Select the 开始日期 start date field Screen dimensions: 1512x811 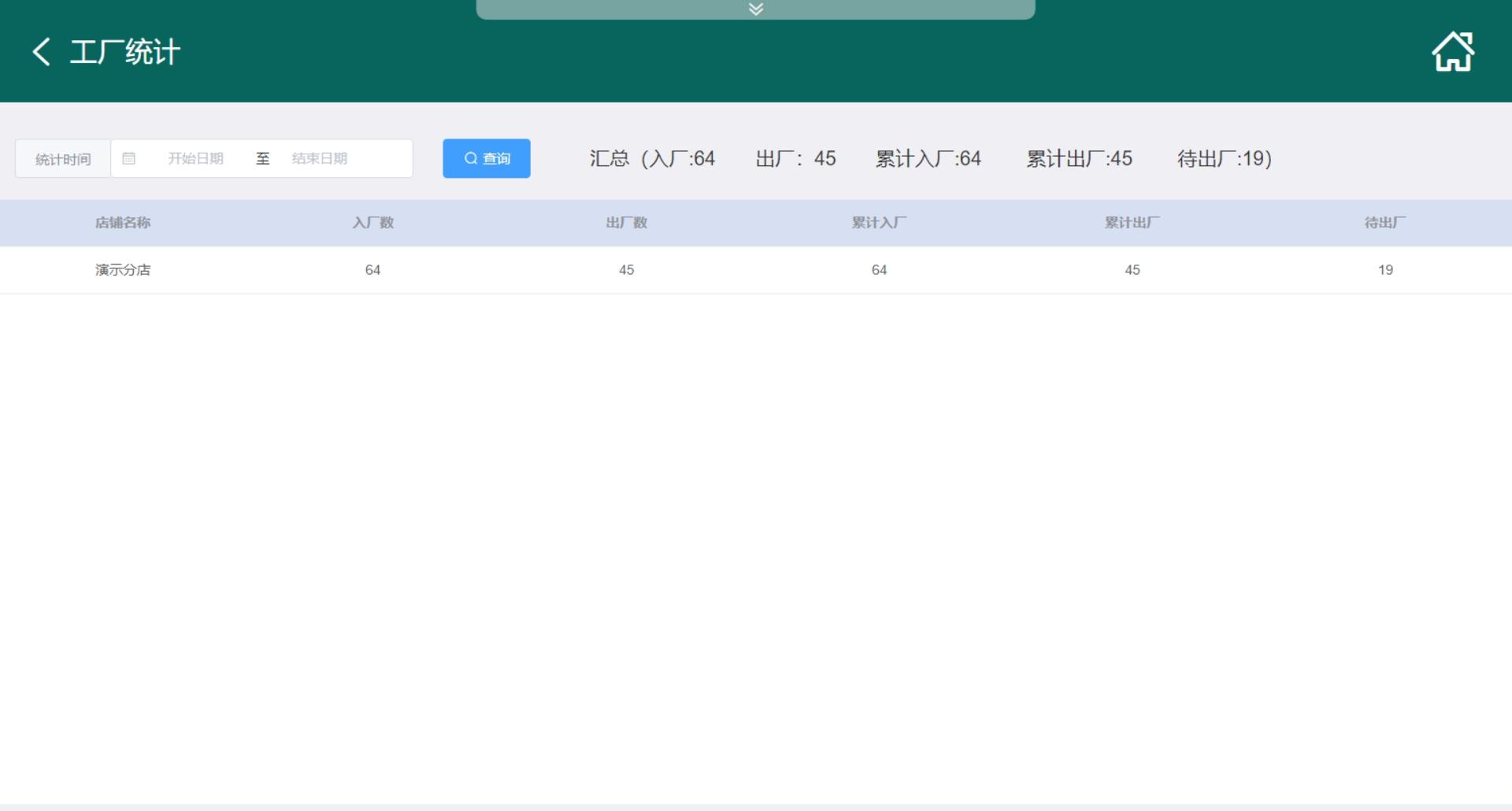click(195, 158)
